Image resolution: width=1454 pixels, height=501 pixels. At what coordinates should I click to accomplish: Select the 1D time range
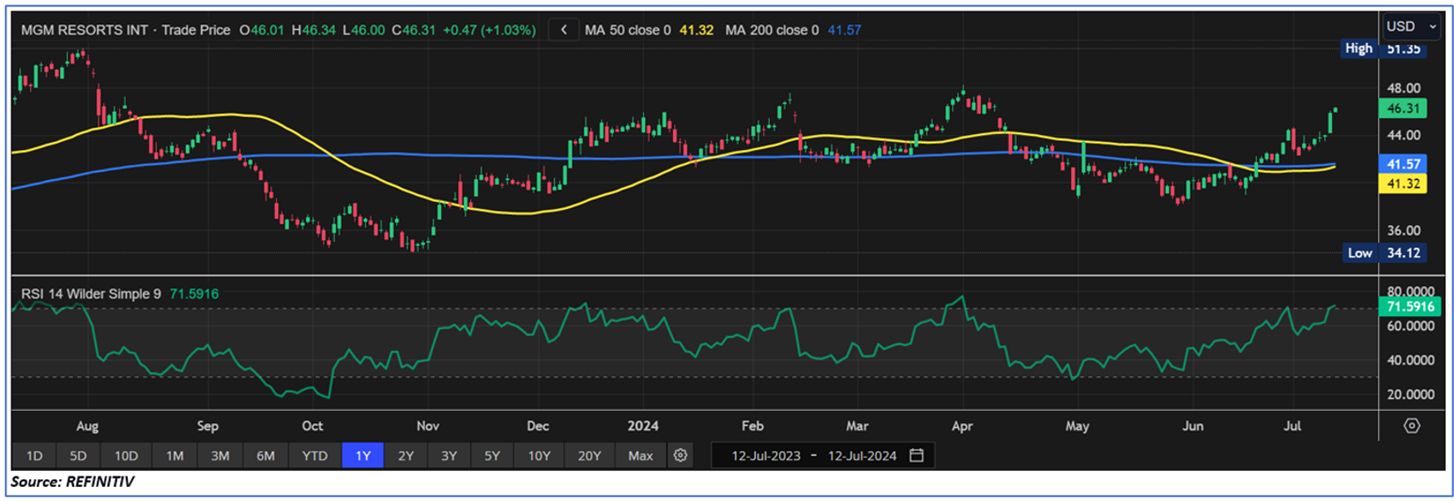pyautogui.click(x=34, y=456)
